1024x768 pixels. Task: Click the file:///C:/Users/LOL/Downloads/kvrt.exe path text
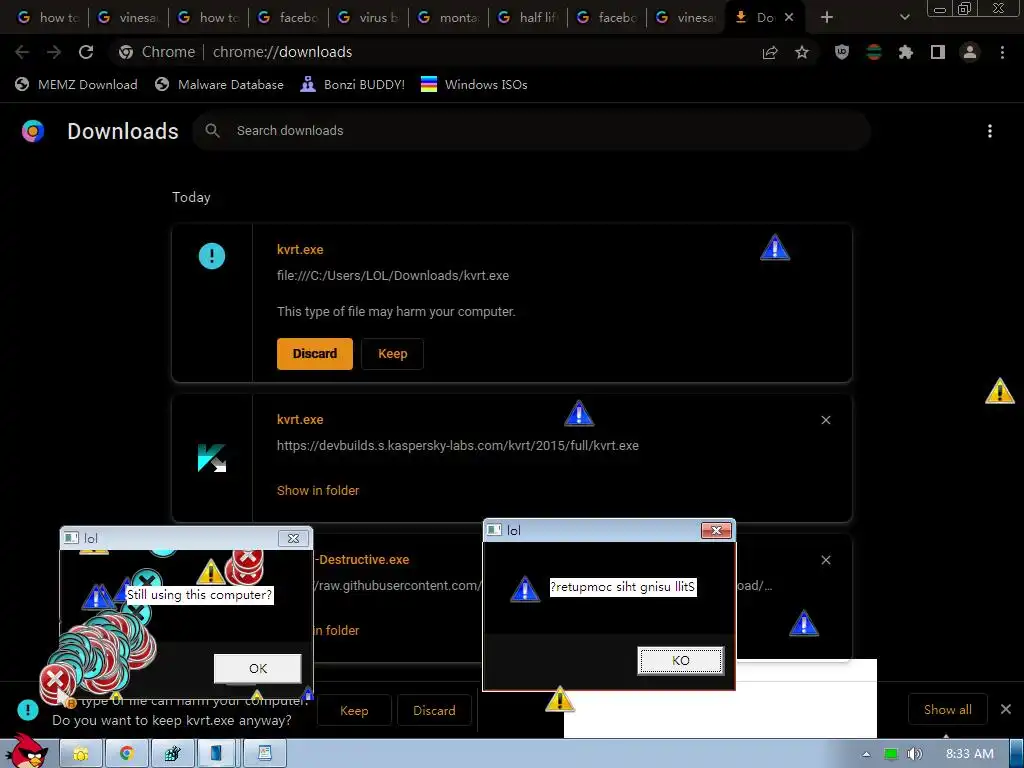point(393,276)
